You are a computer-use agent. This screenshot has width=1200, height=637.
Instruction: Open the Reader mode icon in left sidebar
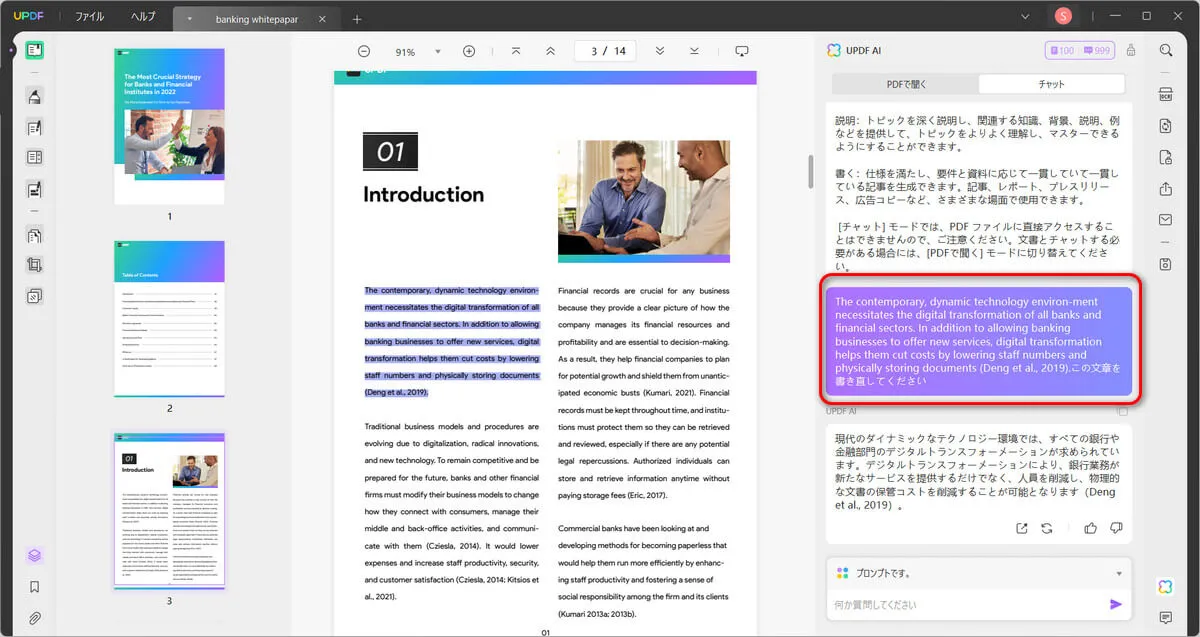(35, 50)
